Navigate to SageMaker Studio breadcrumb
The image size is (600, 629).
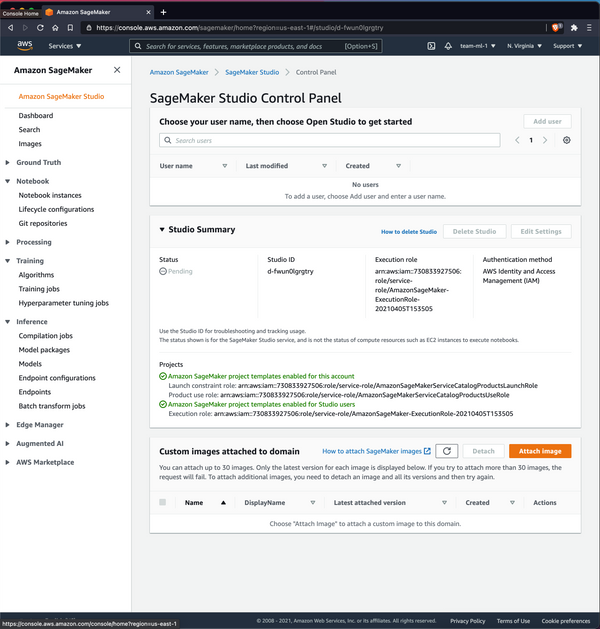click(253, 73)
